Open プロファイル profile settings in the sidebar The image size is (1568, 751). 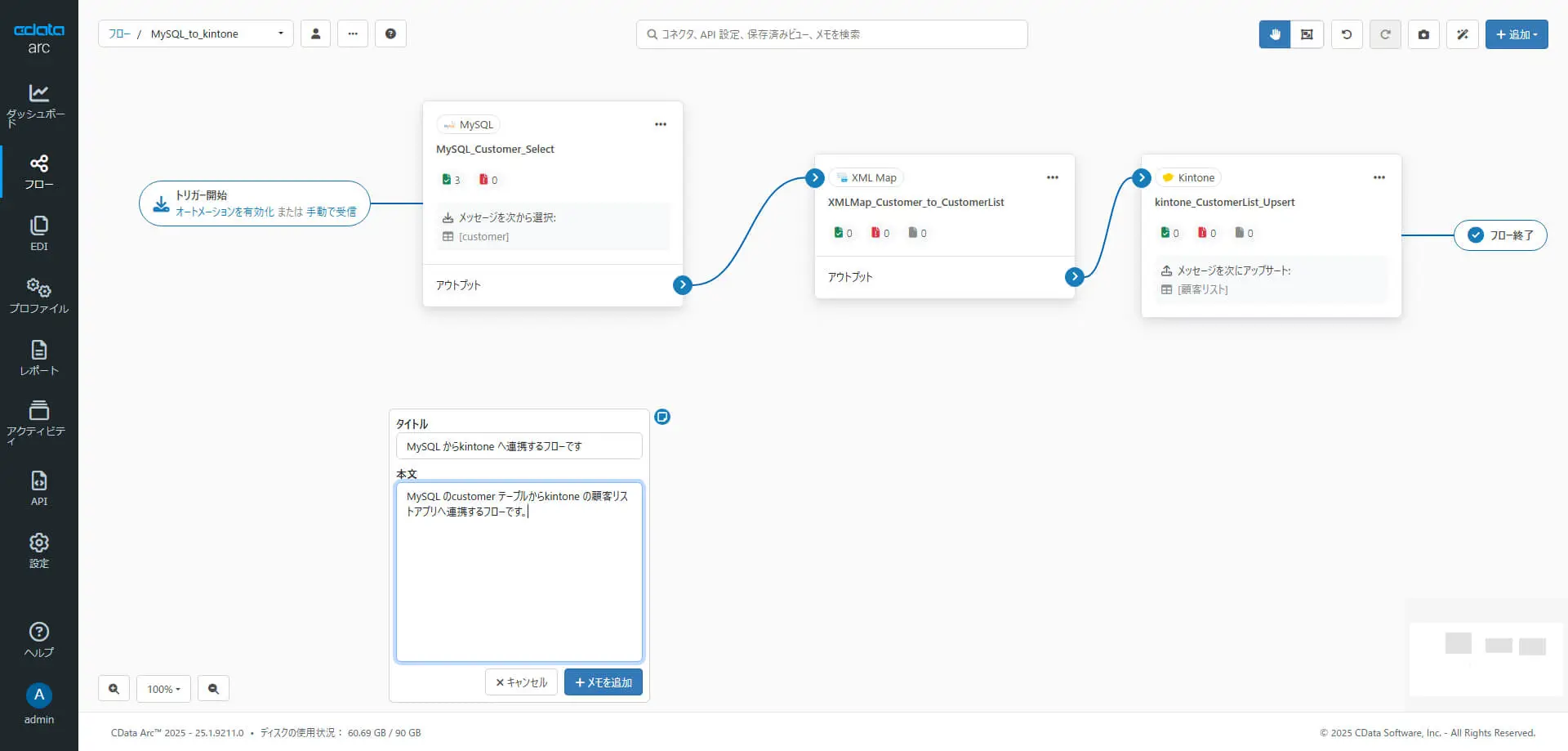38,295
